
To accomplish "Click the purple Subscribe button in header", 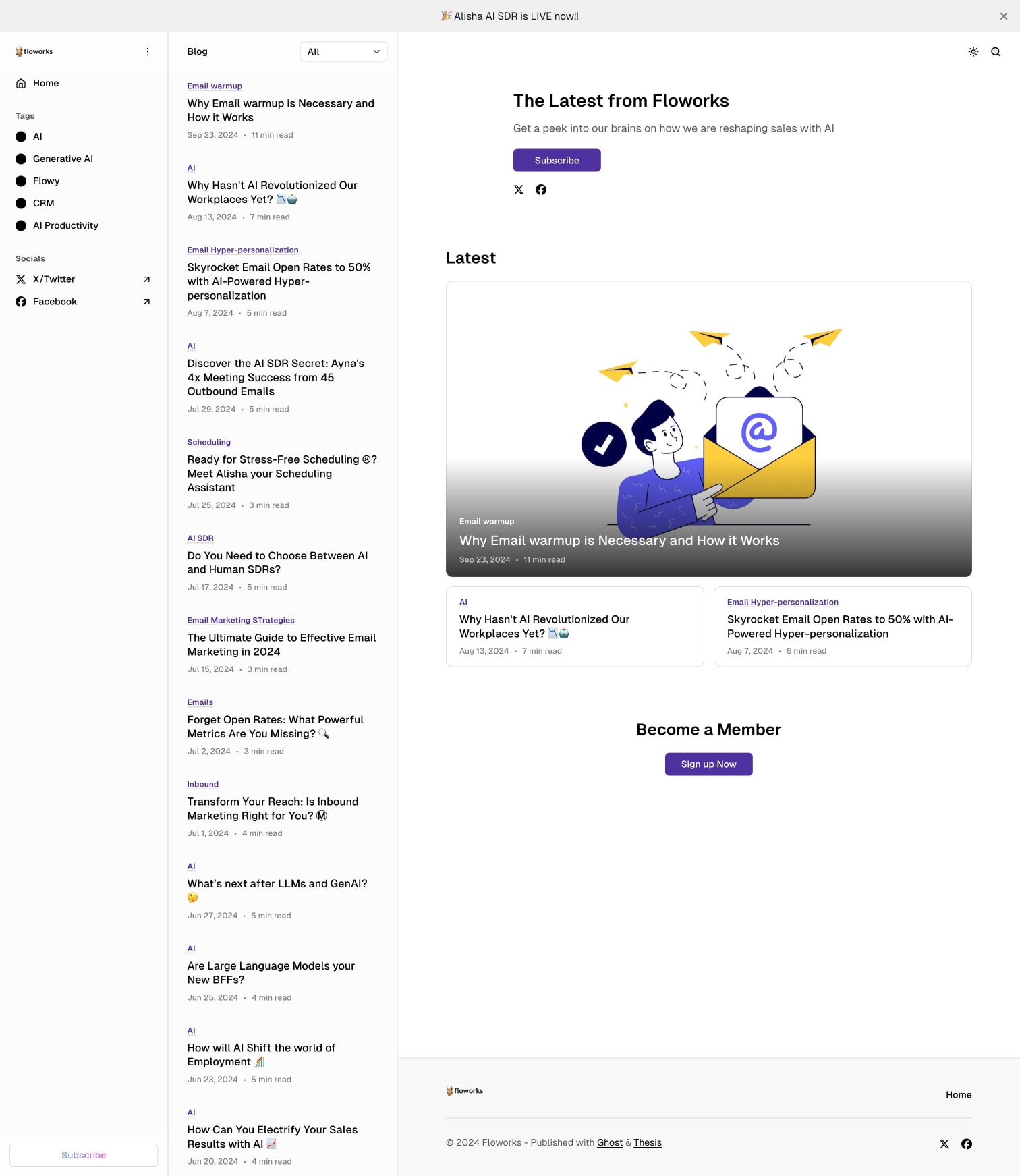I will pos(557,161).
